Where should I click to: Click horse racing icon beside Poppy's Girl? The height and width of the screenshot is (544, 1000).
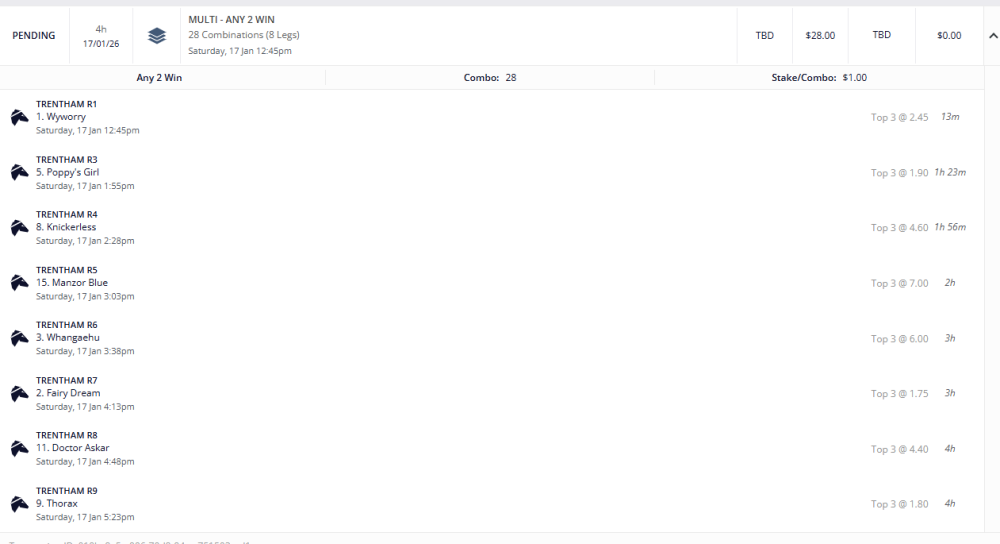(19, 173)
